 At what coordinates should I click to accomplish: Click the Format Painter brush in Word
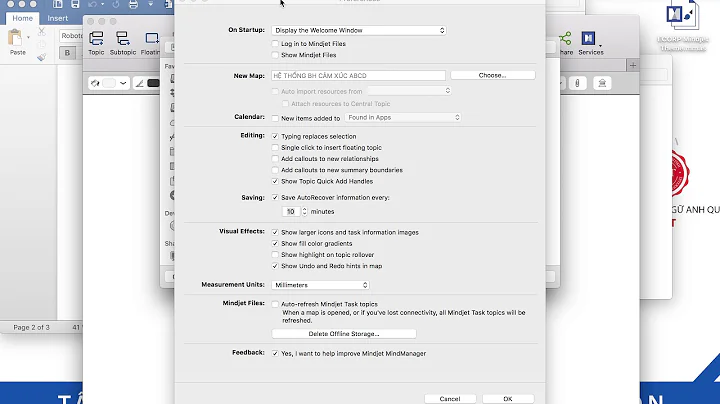[x=42, y=57]
